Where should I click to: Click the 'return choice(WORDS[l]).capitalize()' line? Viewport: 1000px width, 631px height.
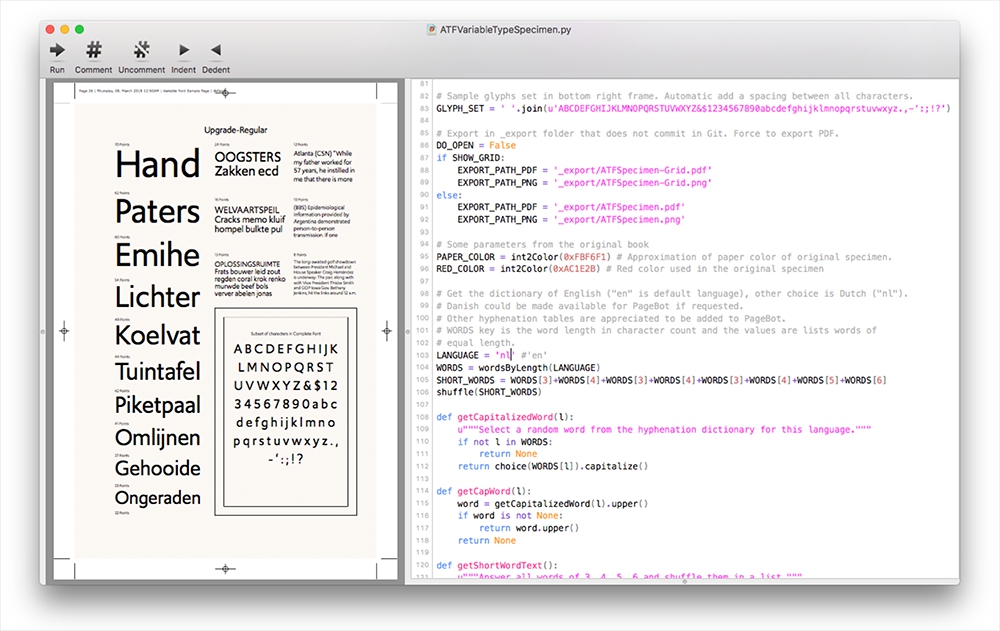pos(553,466)
